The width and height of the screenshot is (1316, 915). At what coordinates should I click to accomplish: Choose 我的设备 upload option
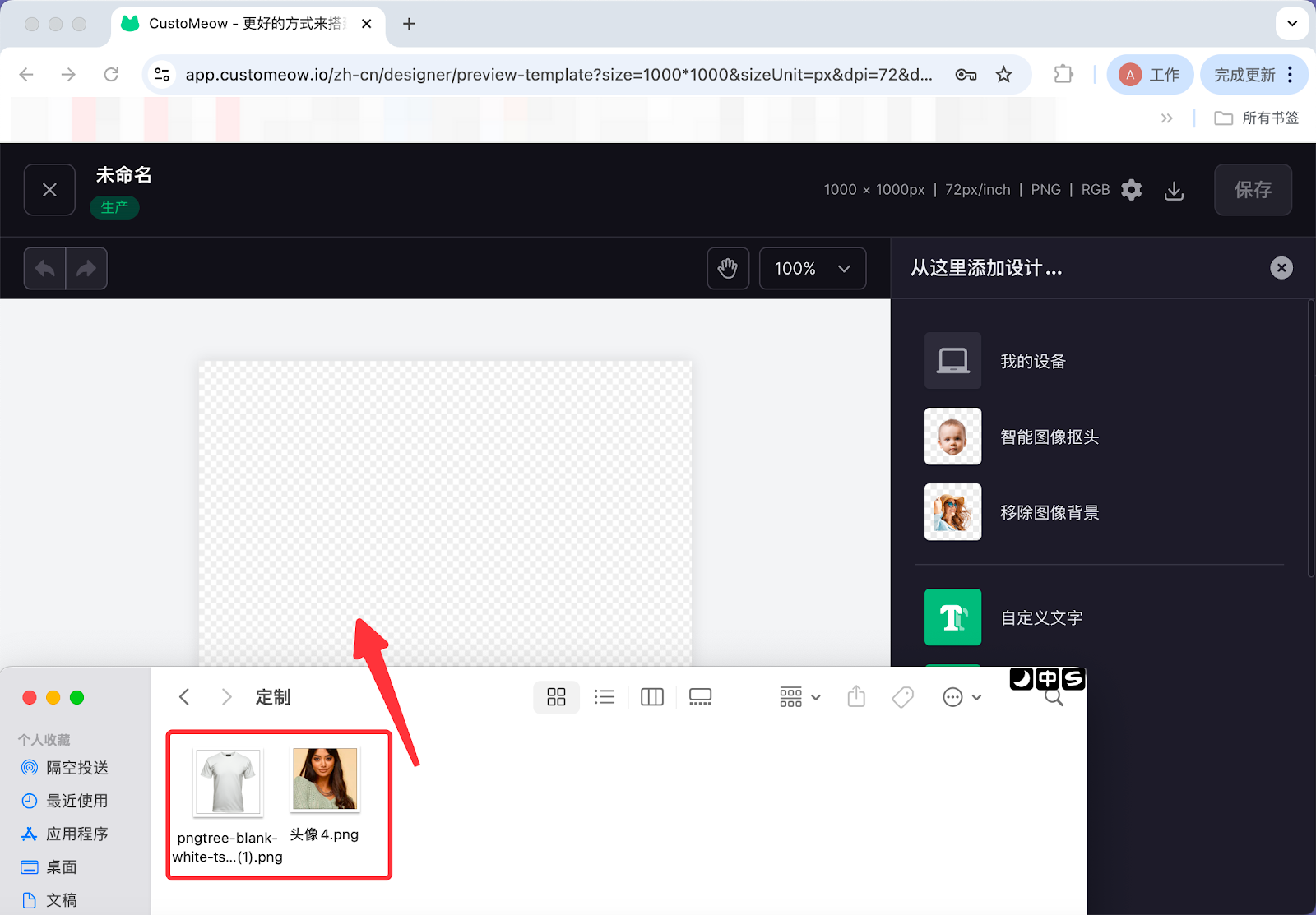point(1032,361)
